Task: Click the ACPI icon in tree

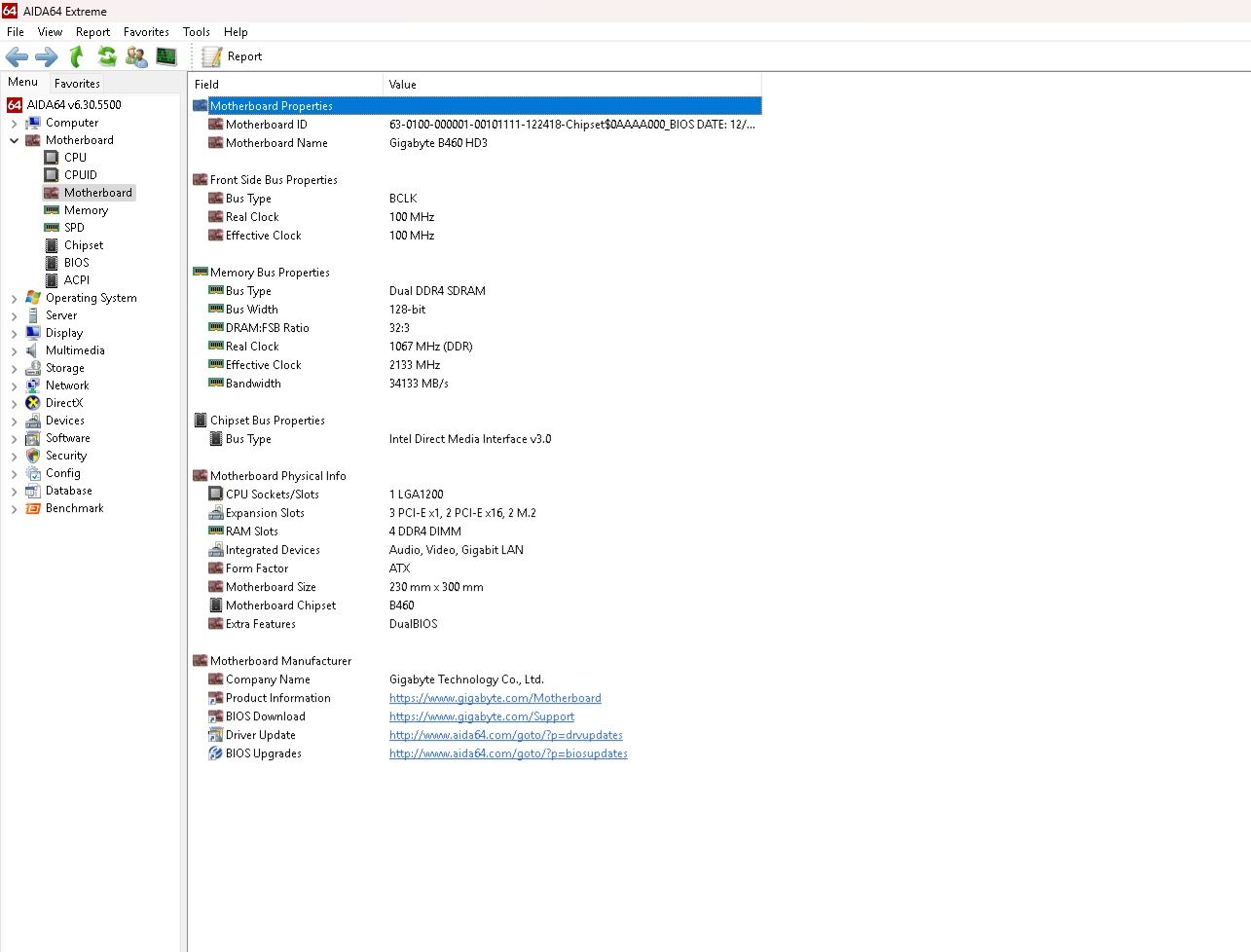Action: click(x=52, y=280)
